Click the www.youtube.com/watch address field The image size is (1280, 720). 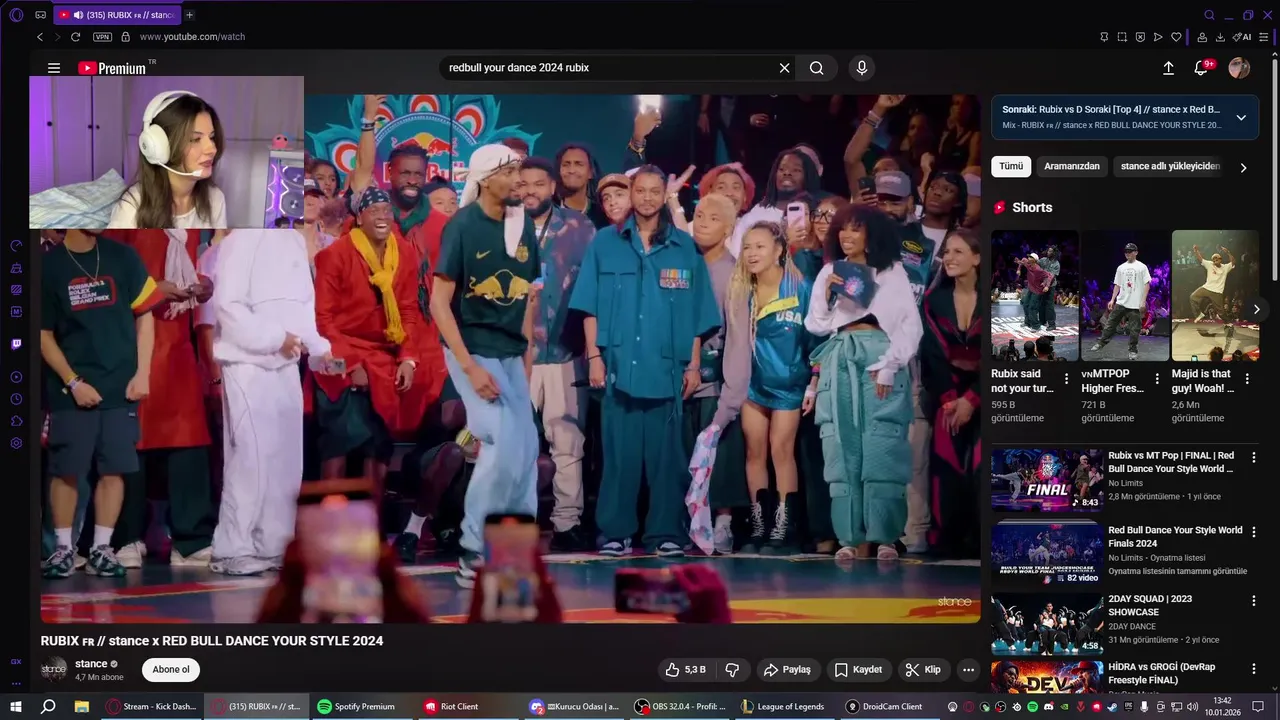click(192, 37)
